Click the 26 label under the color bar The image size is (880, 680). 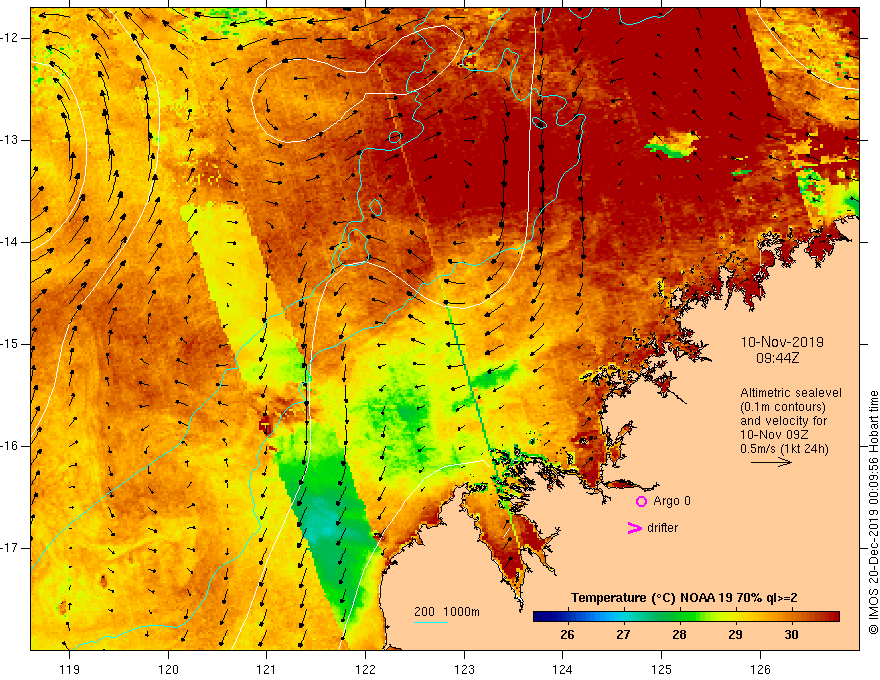[x=567, y=635]
